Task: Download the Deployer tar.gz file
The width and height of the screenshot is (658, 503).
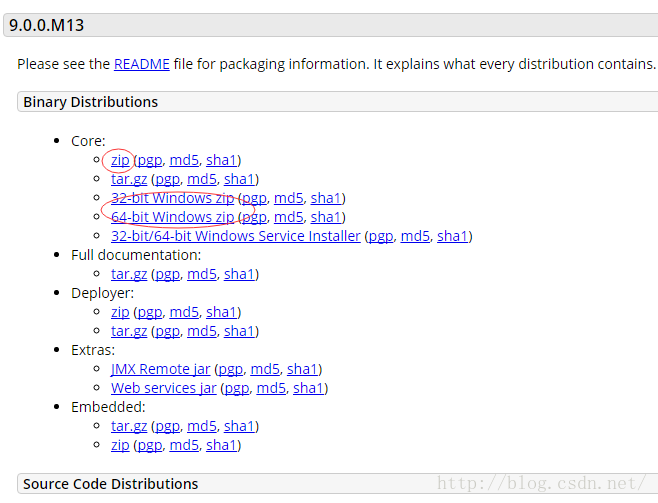Action: click(x=129, y=331)
